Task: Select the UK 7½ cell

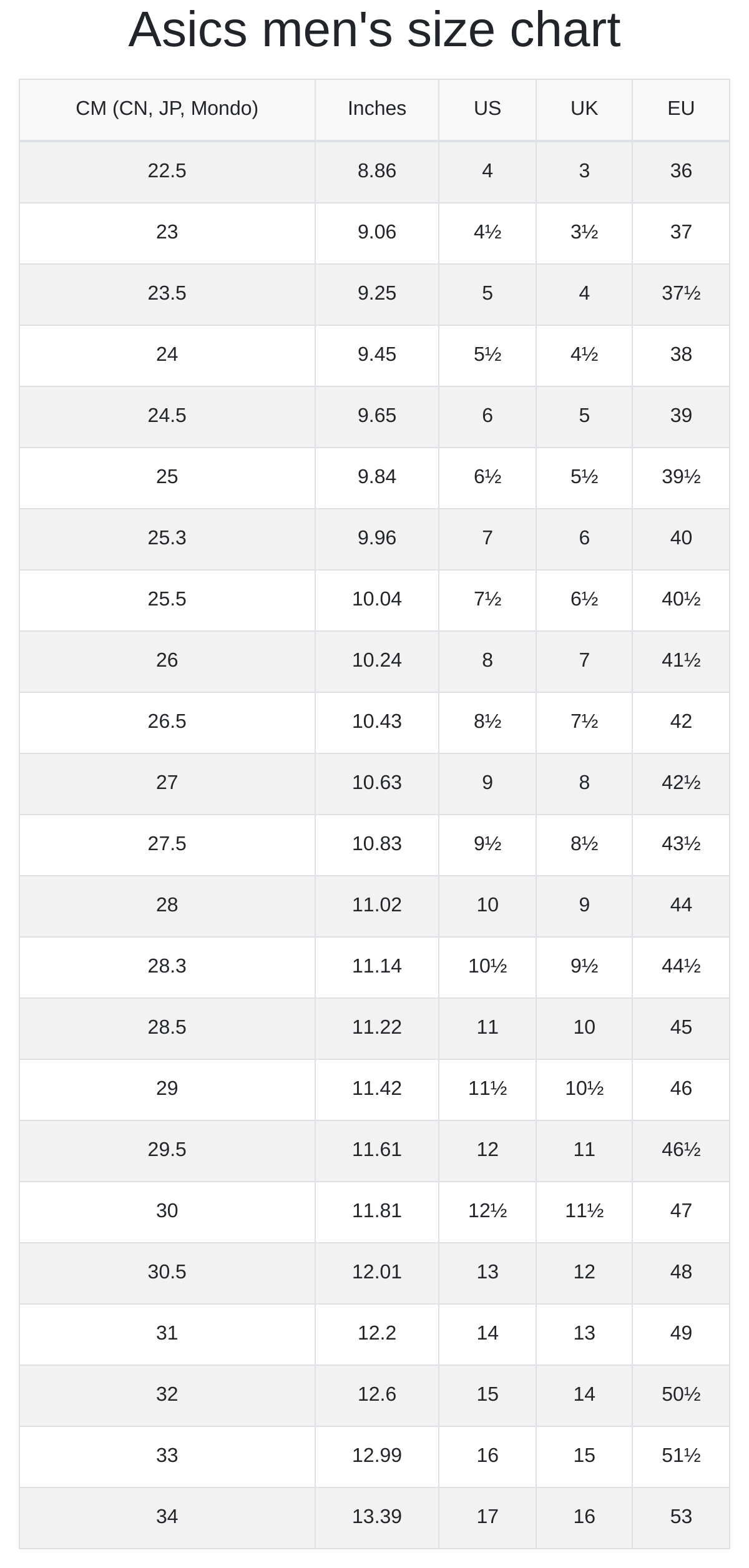Action: pyautogui.click(x=584, y=722)
